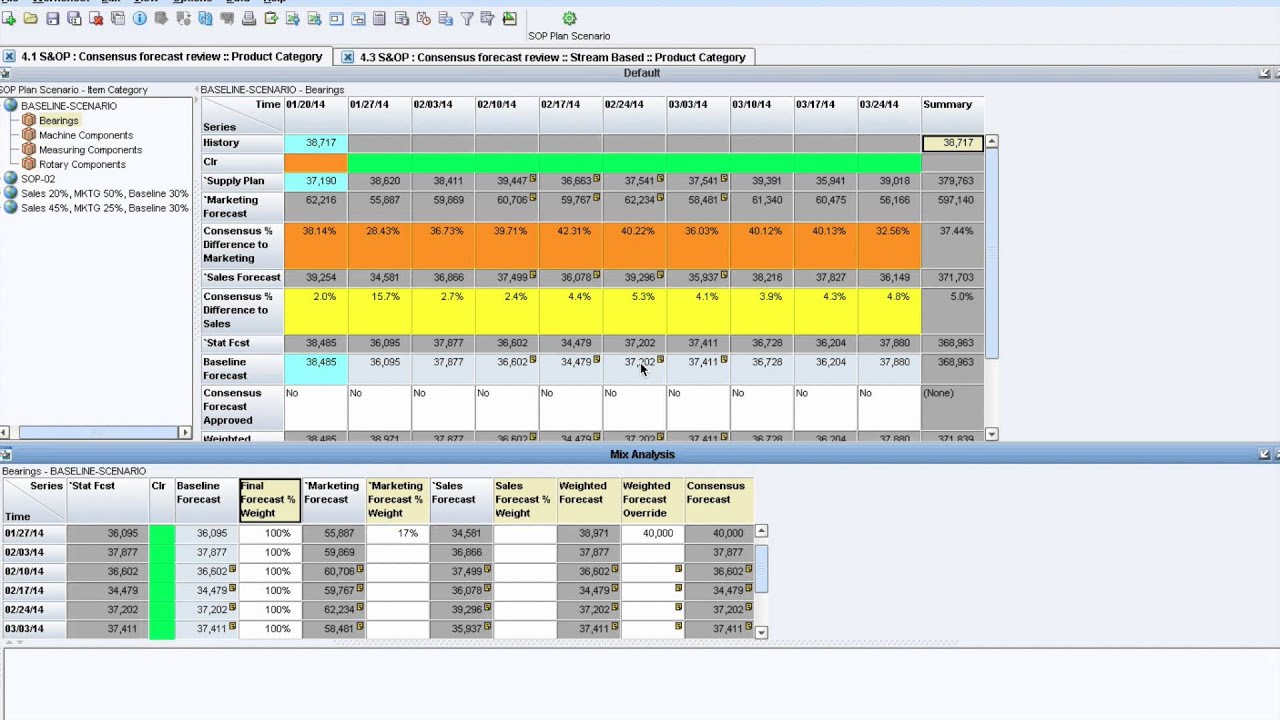1280x720 pixels.
Task: Select Sales 45%, MKTG 25%, Baseline 30% scenario
Action: [x=104, y=208]
